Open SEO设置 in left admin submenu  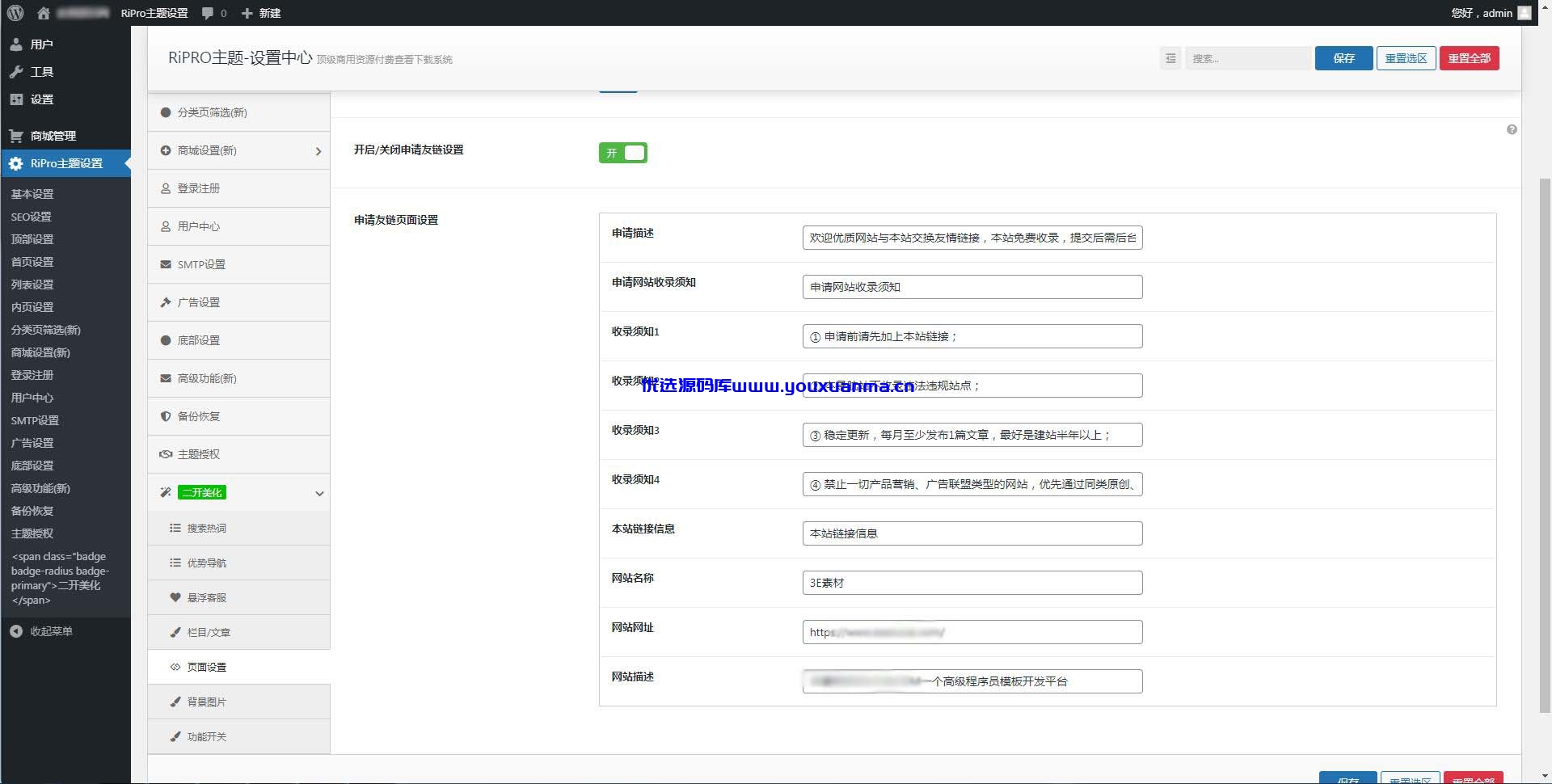click(31, 217)
